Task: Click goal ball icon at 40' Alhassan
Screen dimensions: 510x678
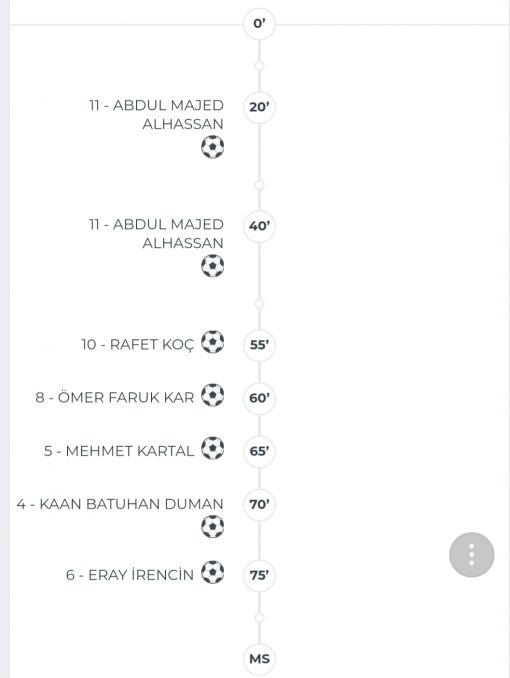Action: tap(212, 266)
